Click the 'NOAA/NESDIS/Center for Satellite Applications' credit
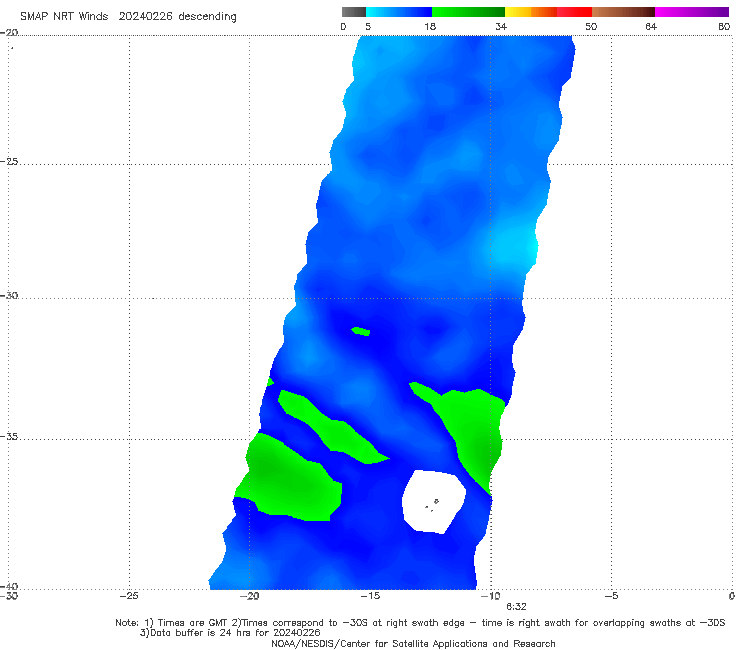This screenshot has height=650, width=740. coord(413,644)
